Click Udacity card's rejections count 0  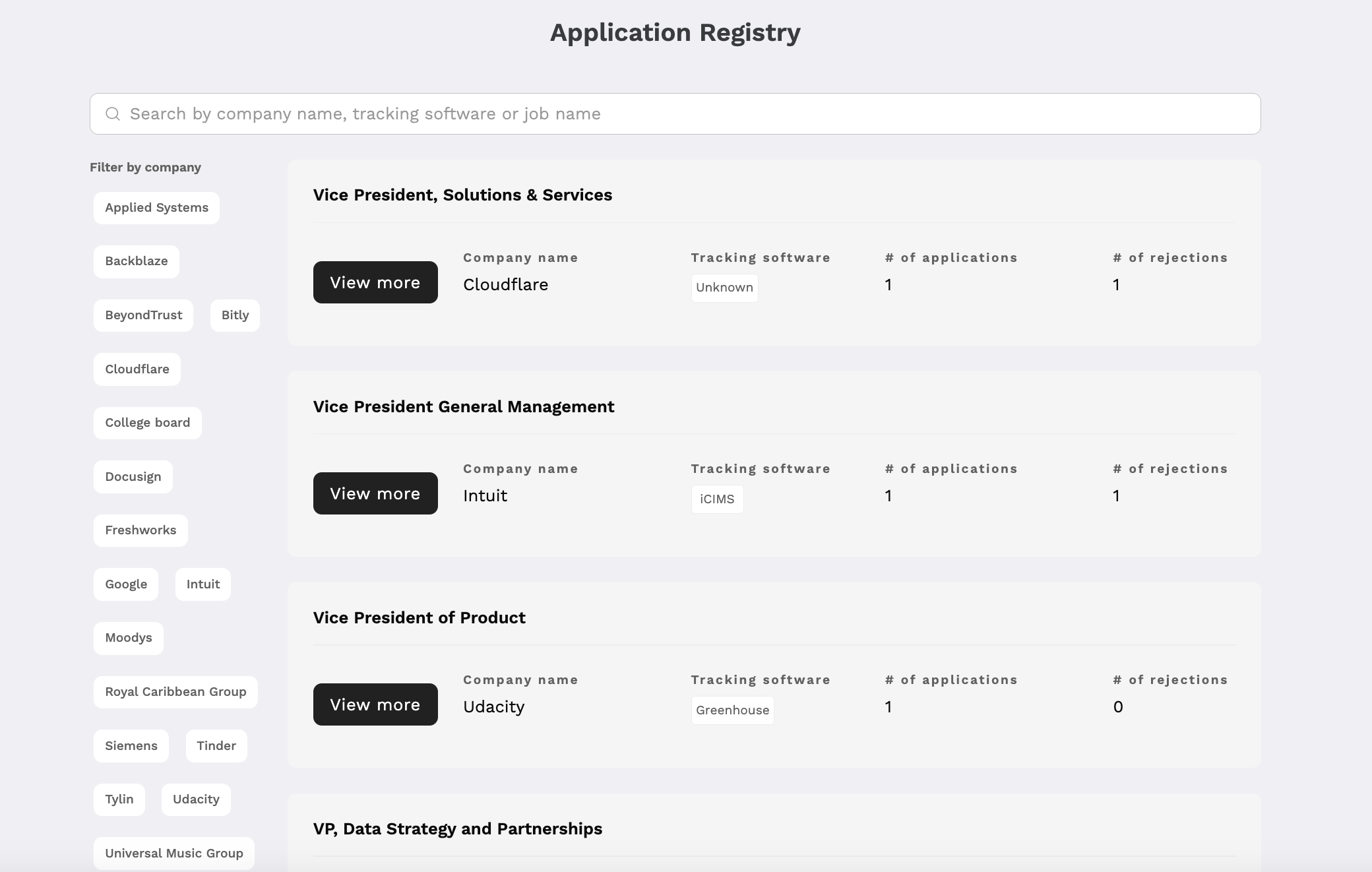pos(1118,707)
